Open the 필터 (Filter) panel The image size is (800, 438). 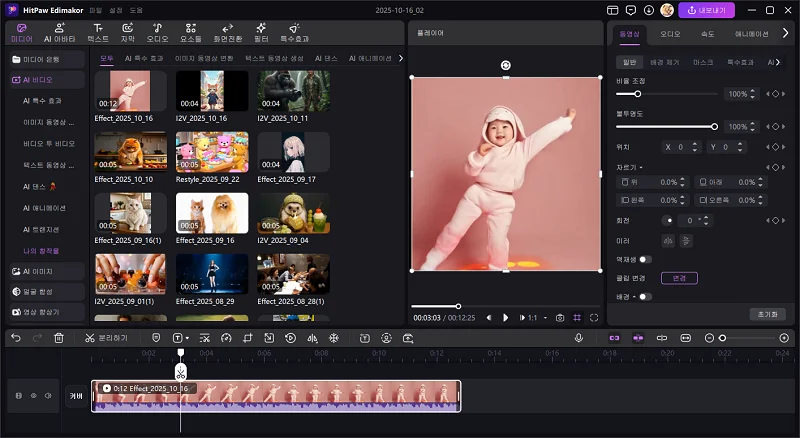coord(261,32)
